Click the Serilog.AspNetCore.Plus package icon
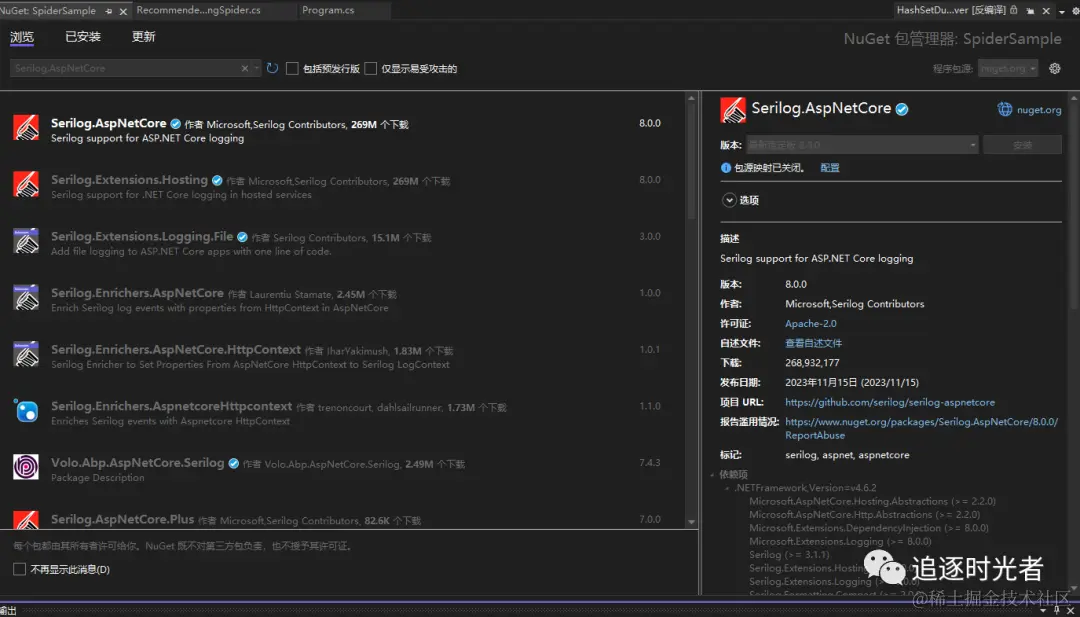This screenshot has width=1080, height=617. (26, 519)
